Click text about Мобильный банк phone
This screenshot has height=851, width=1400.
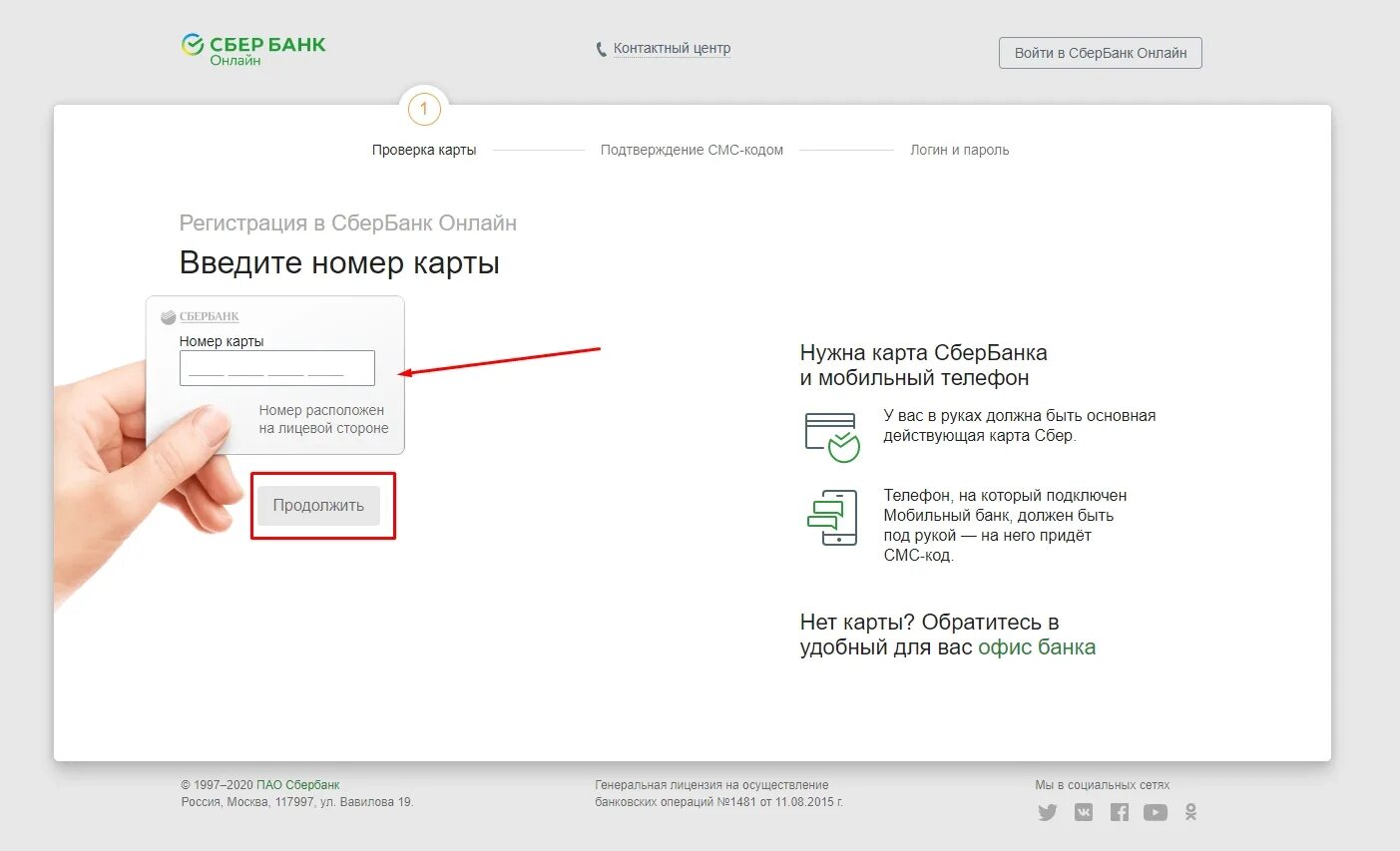[1005, 526]
